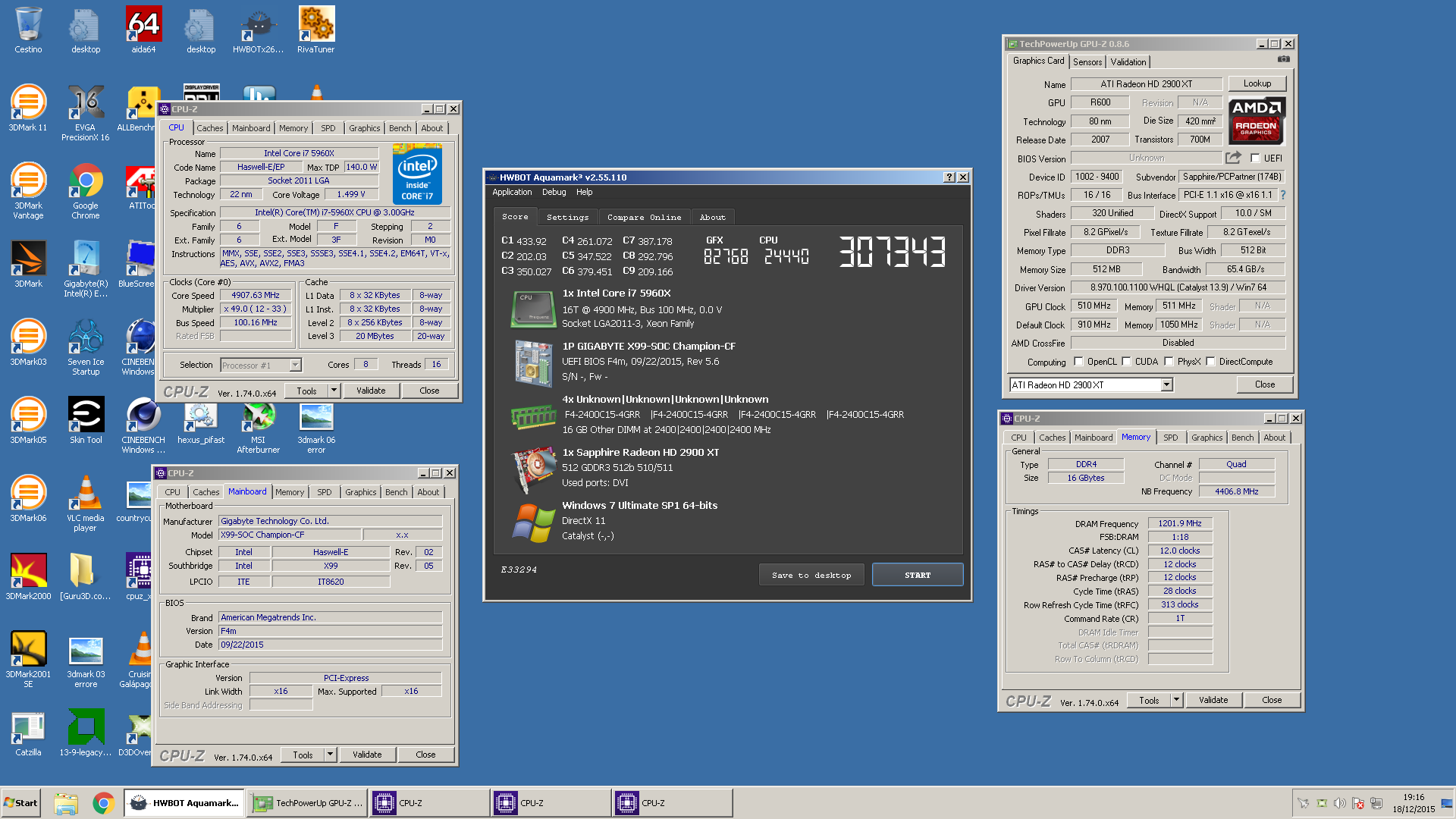Screen dimensions: 1456x819
Task: Switch to TechPowerUp GPU-Z taskbar item
Action: pos(307,803)
